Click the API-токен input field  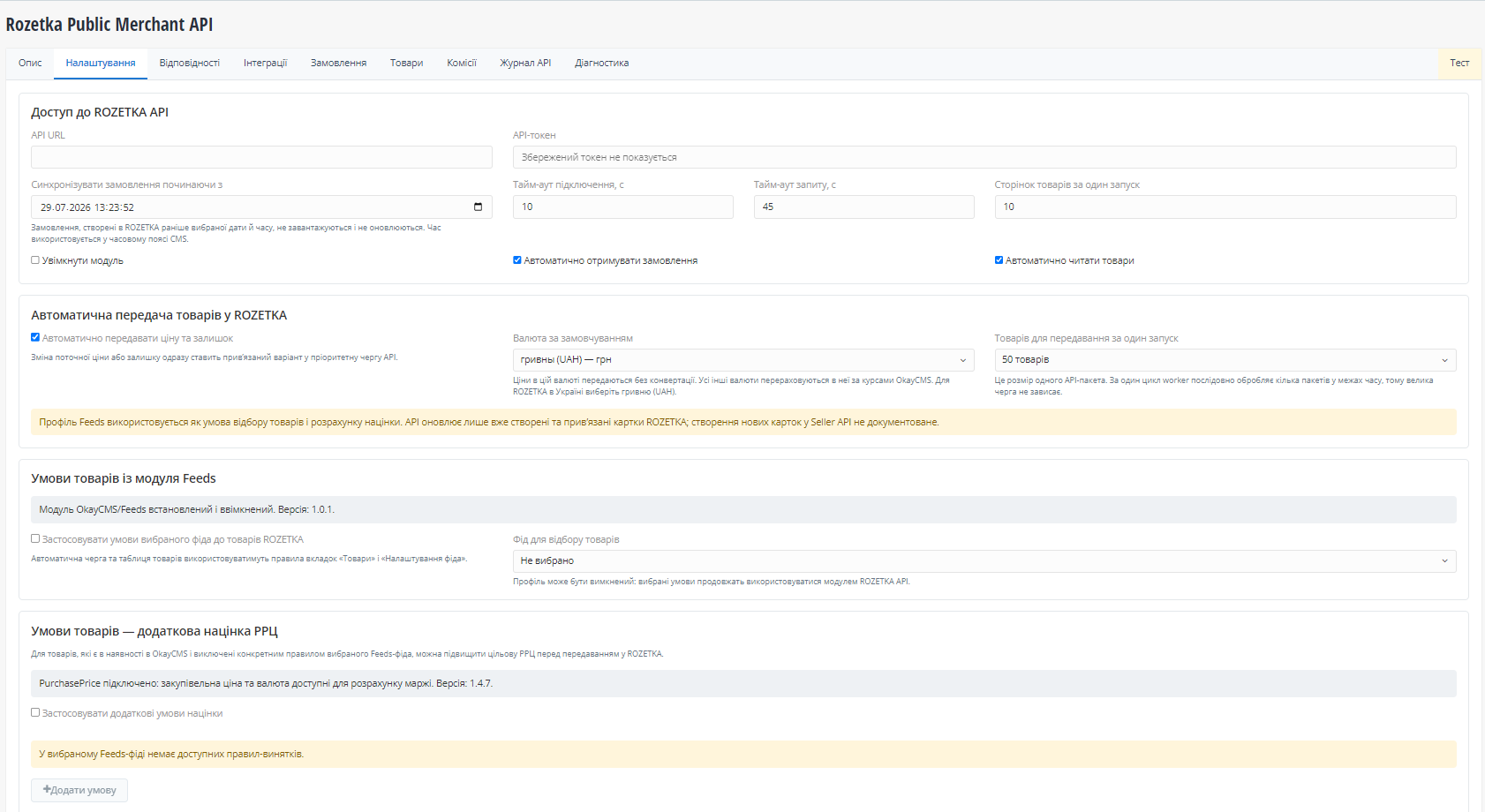pos(984,157)
